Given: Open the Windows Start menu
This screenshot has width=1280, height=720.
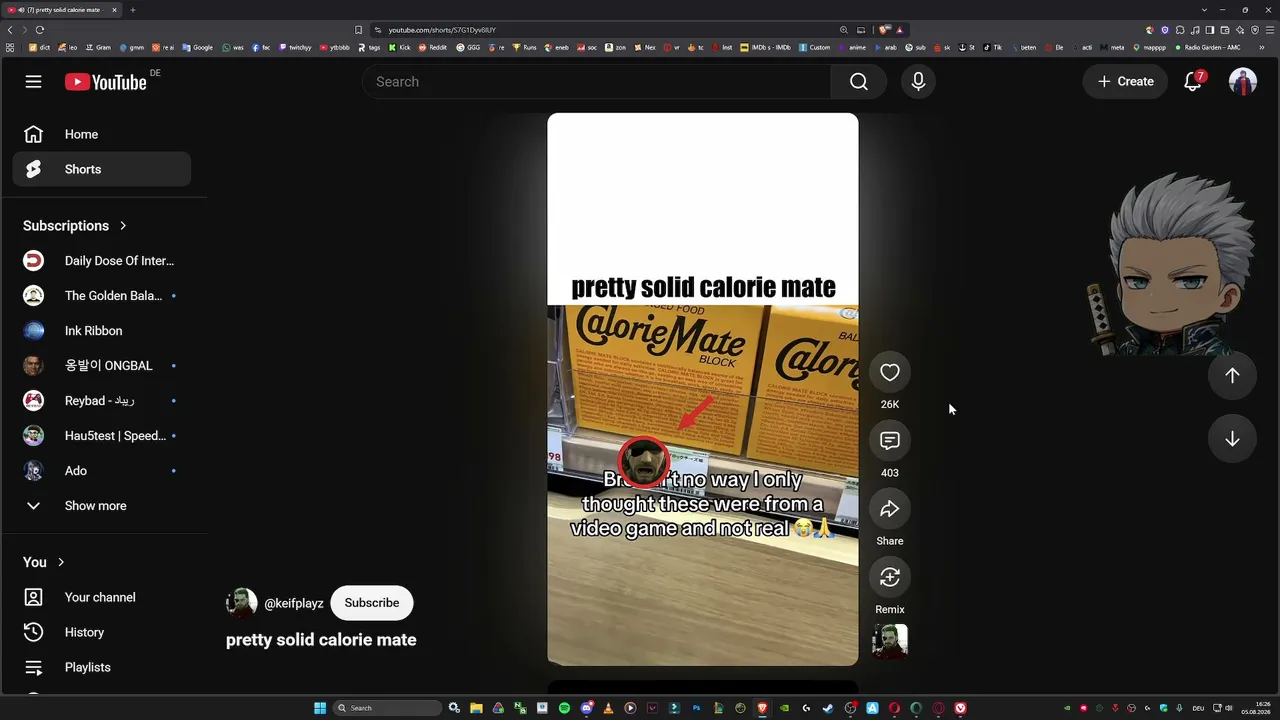Looking at the screenshot, I should coord(320,708).
